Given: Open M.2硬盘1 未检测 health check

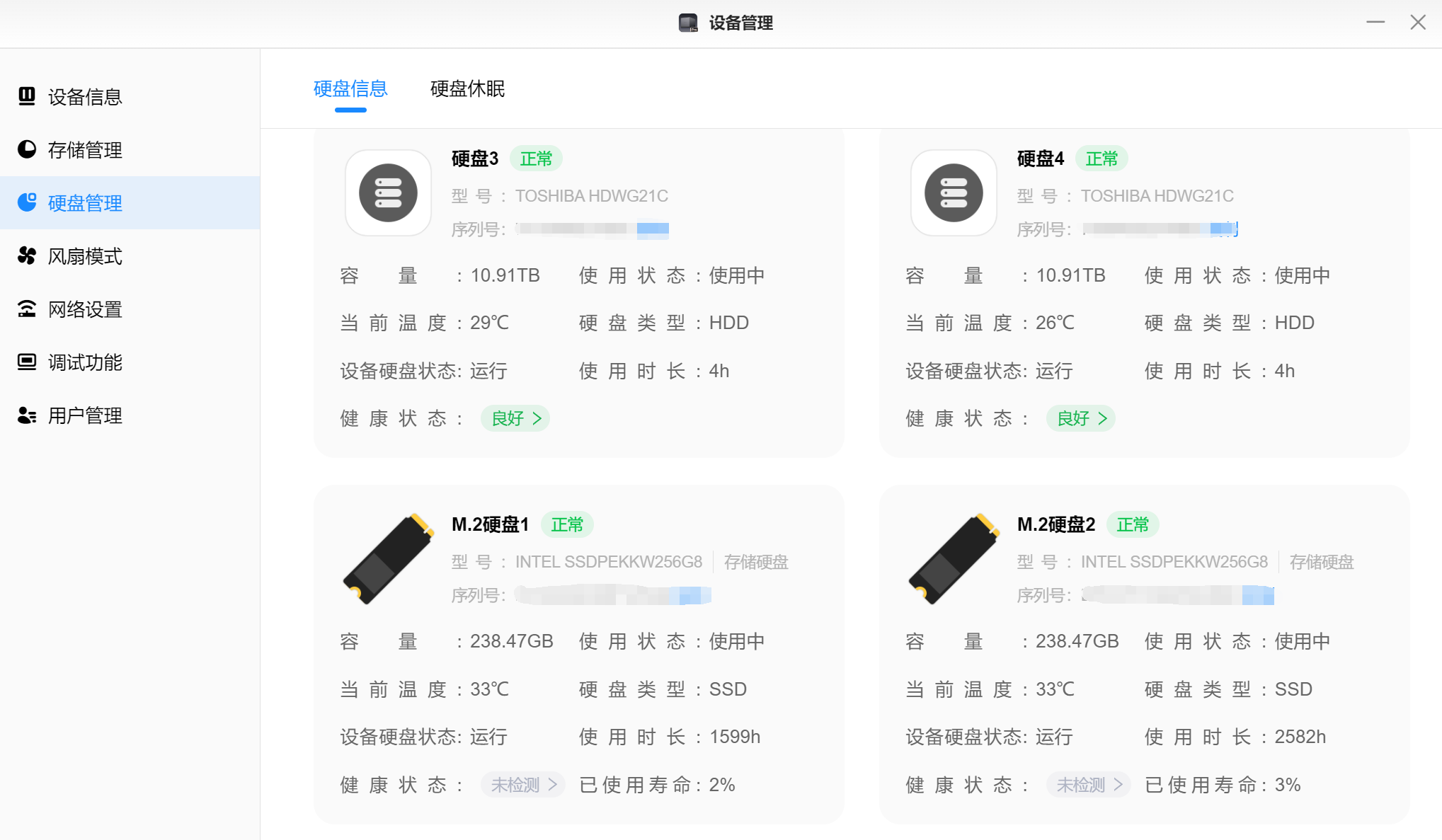Looking at the screenshot, I should pos(523,785).
